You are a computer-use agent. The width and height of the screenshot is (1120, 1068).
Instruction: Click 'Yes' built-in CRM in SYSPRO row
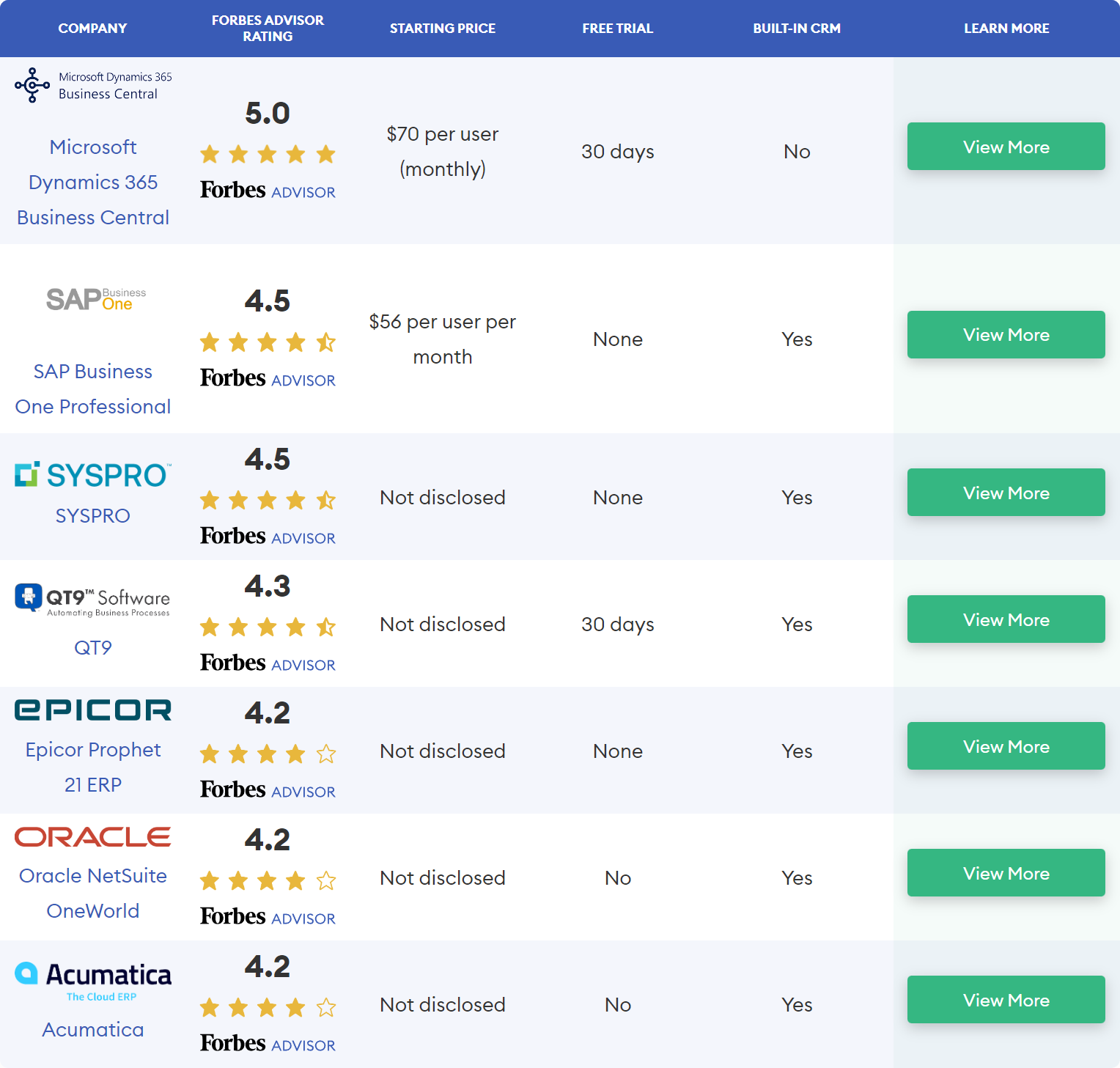pos(797,498)
